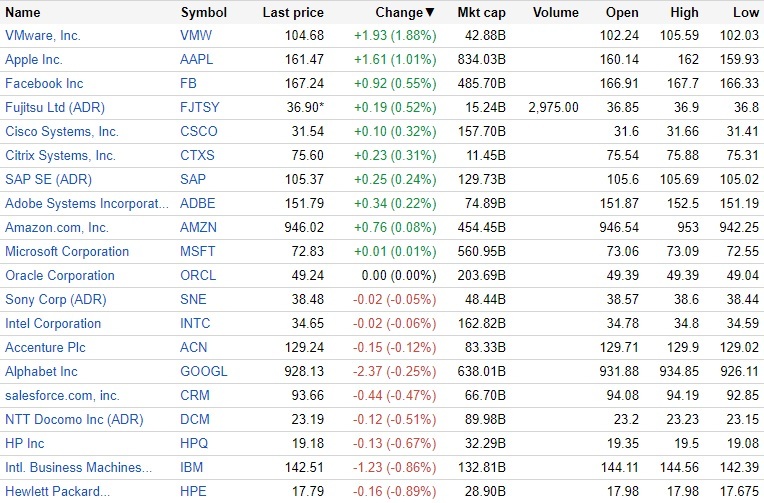Sort by the Symbol column header
The width and height of the screenshot is (764, 503).
click(203, 13)
